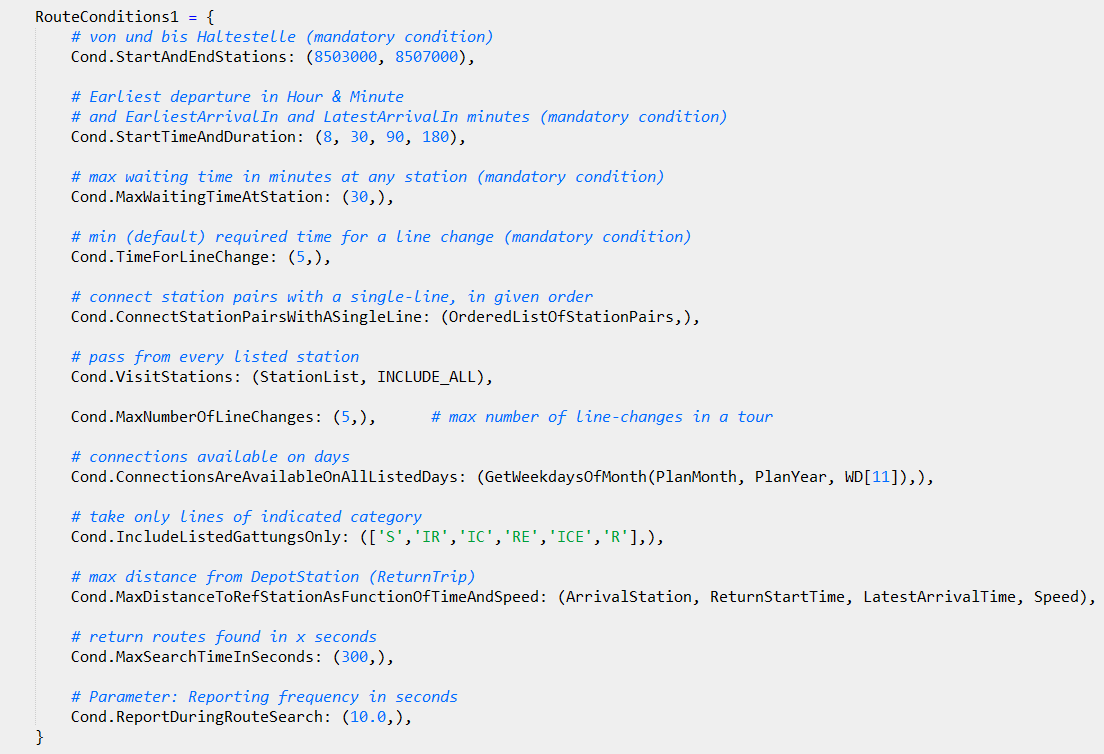The height and width of the screenshot is (754, 1104).
Task: Click the value 5 for TimeForLineChange
Action: pyautogui.click(x=301, y=257)
